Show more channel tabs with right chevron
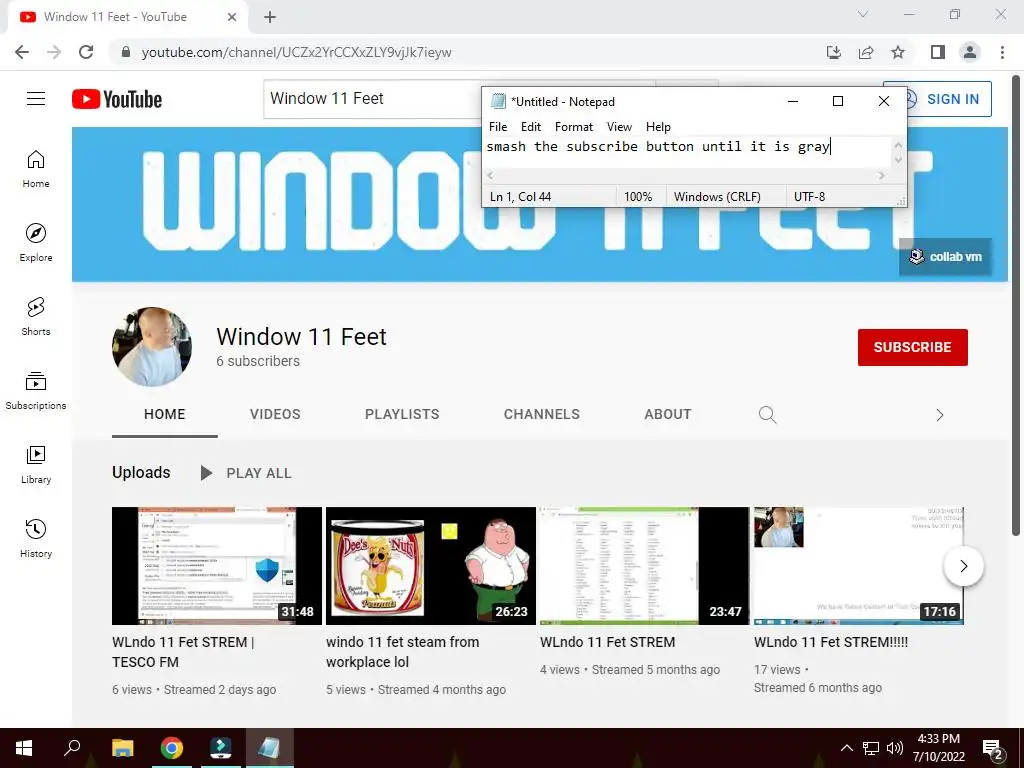The height and width of the screenshot is (768, 1024). (x=939, y=415)
